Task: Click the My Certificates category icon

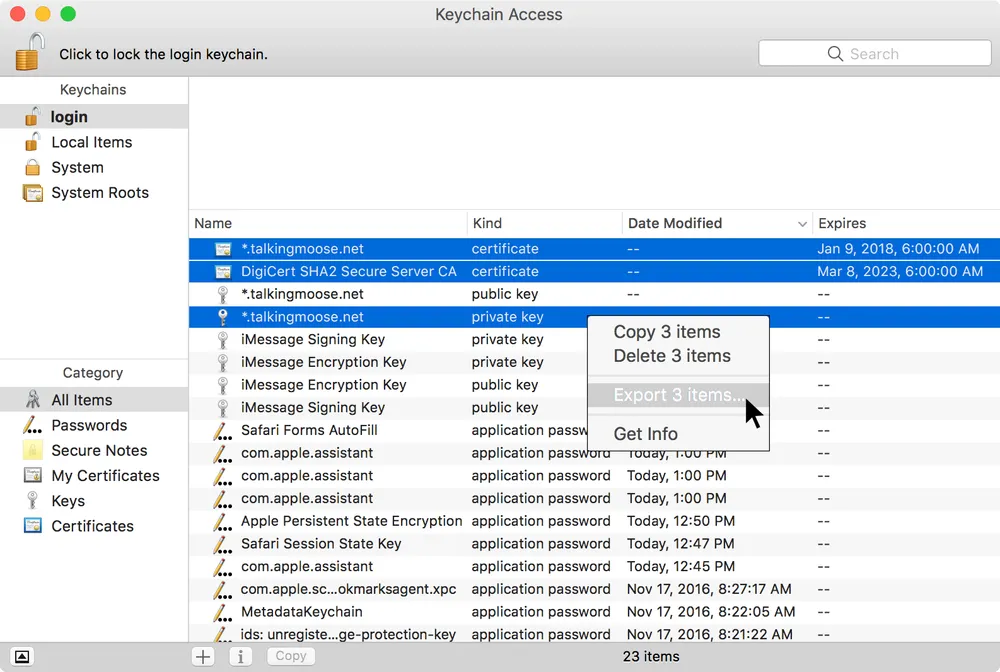Action: point(33,475)
